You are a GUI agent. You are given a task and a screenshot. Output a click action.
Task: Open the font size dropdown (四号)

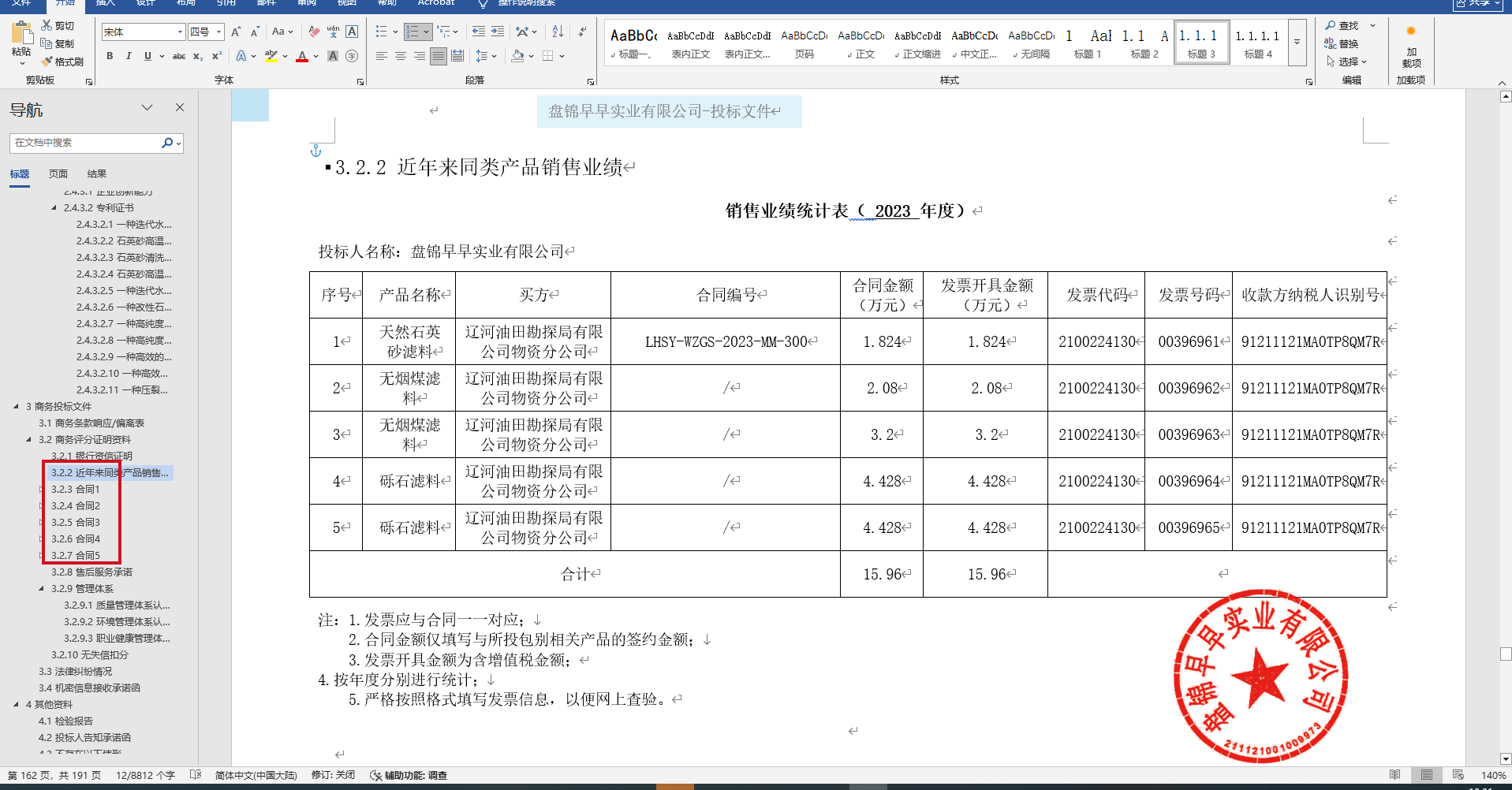click(219, 32)
